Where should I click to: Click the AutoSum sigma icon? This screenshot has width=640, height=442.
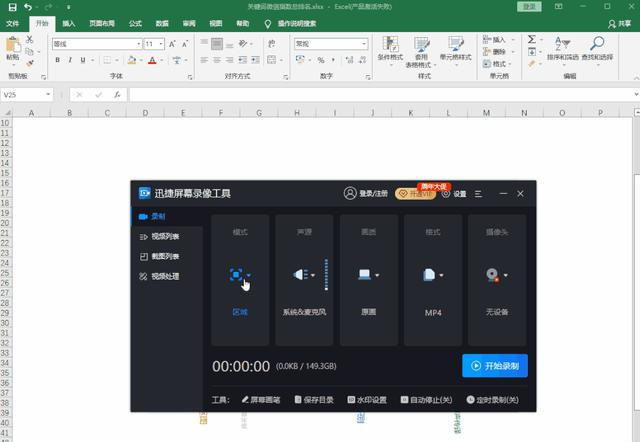(531, 39)
